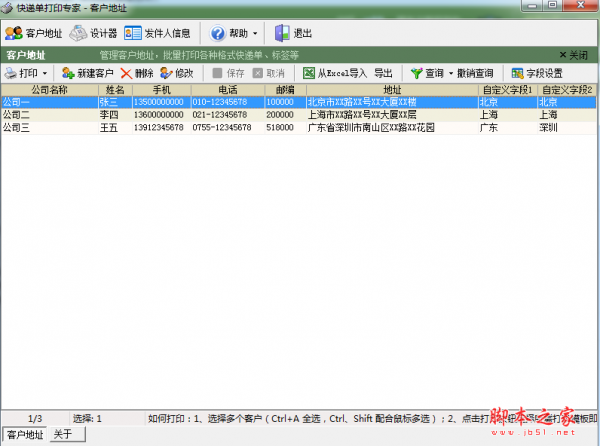Open the 客户地址 main toolbar icon
The width and height of the screenshot is (600, 446).
coord(14,33)
